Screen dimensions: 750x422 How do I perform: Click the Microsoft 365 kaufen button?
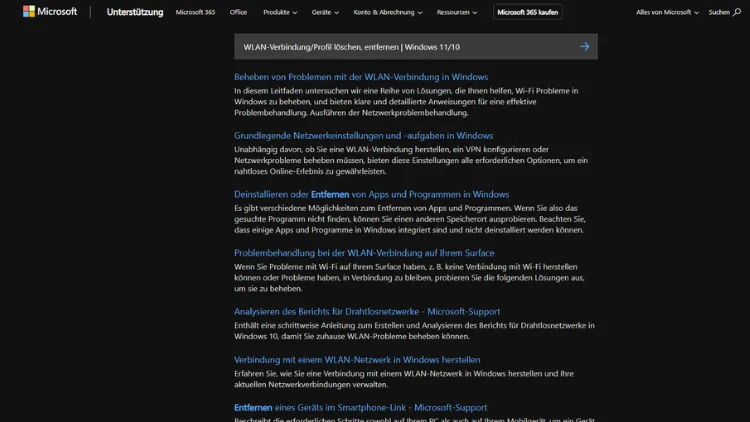pos(528,12)
